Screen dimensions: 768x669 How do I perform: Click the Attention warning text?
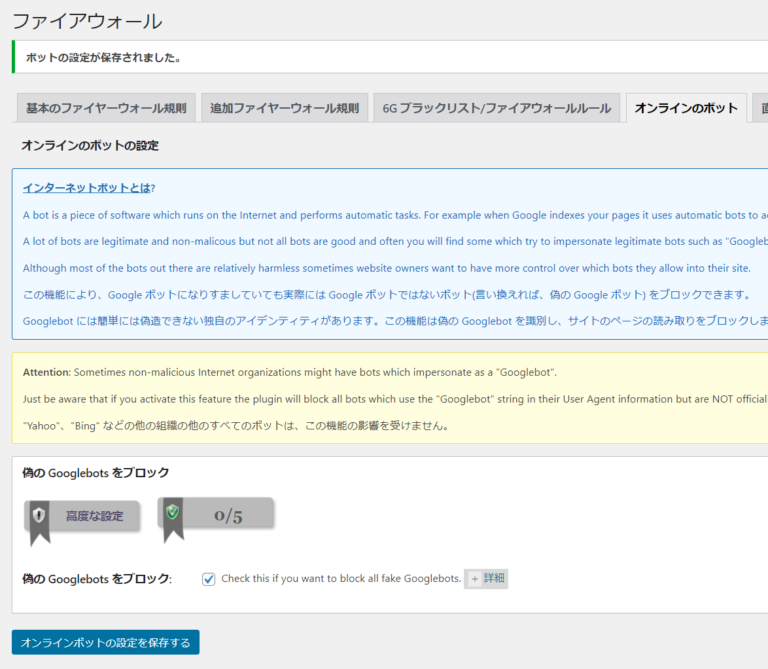click(x=289, y=372)
